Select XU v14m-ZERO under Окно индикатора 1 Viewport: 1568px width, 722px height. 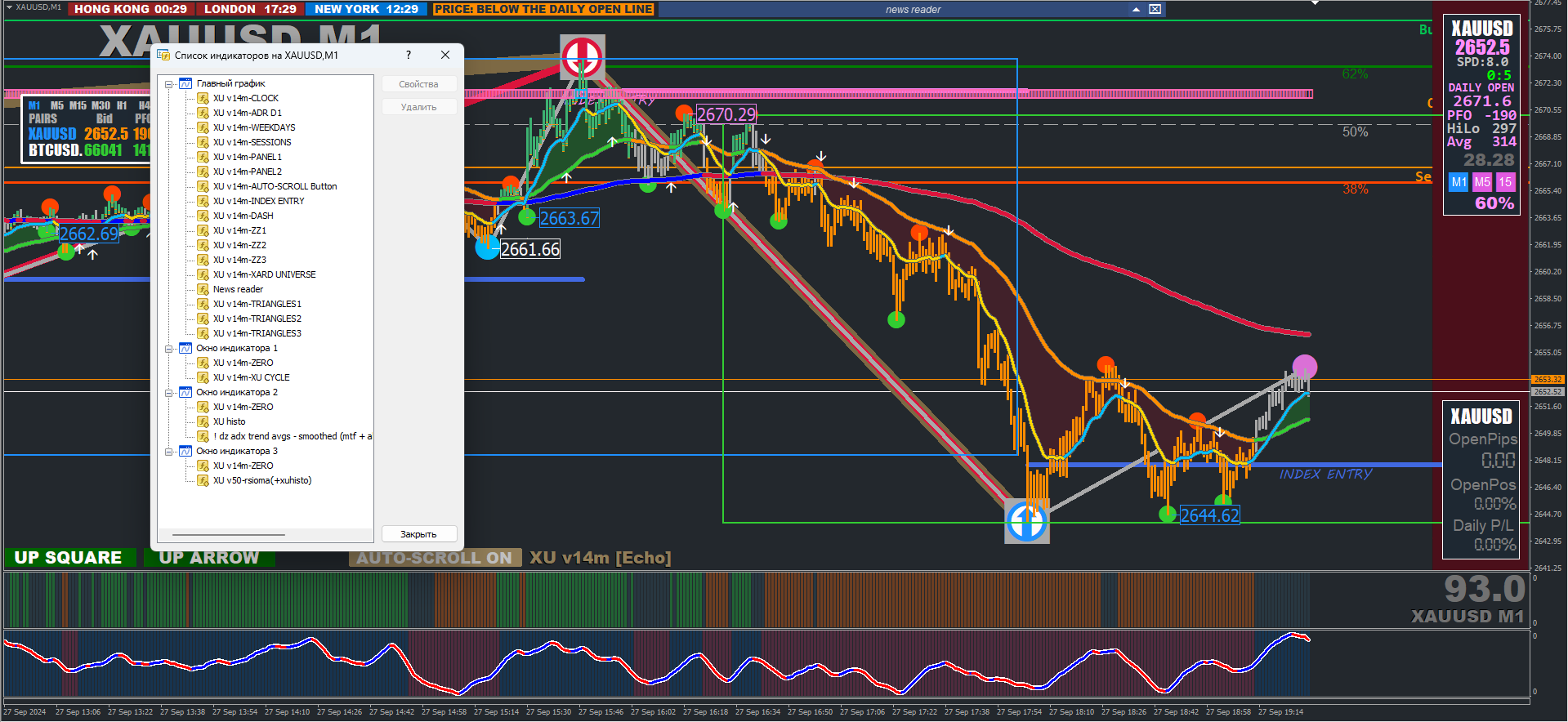[x=243, y=363]
